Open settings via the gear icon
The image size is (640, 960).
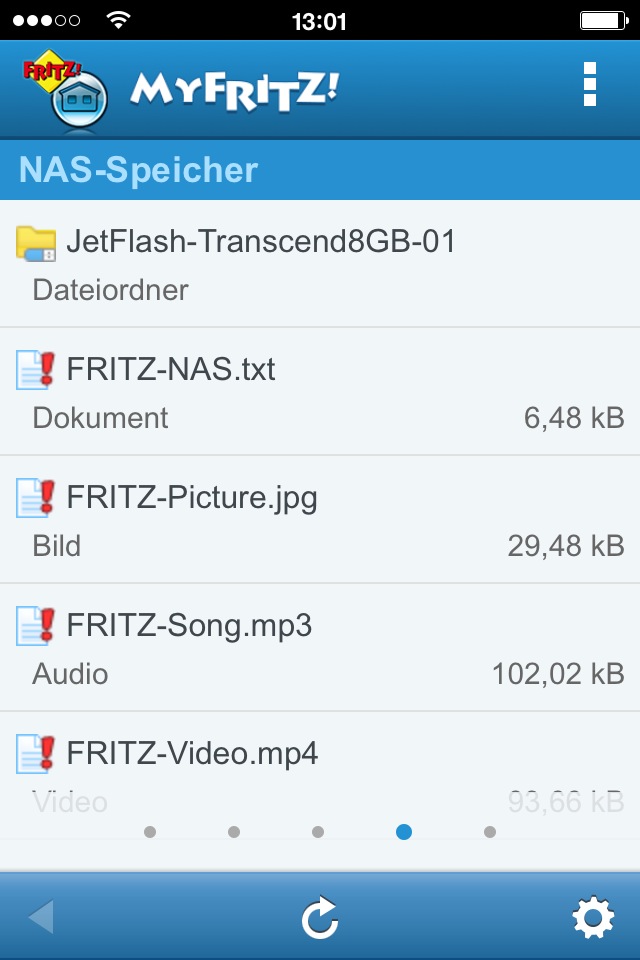592,917
